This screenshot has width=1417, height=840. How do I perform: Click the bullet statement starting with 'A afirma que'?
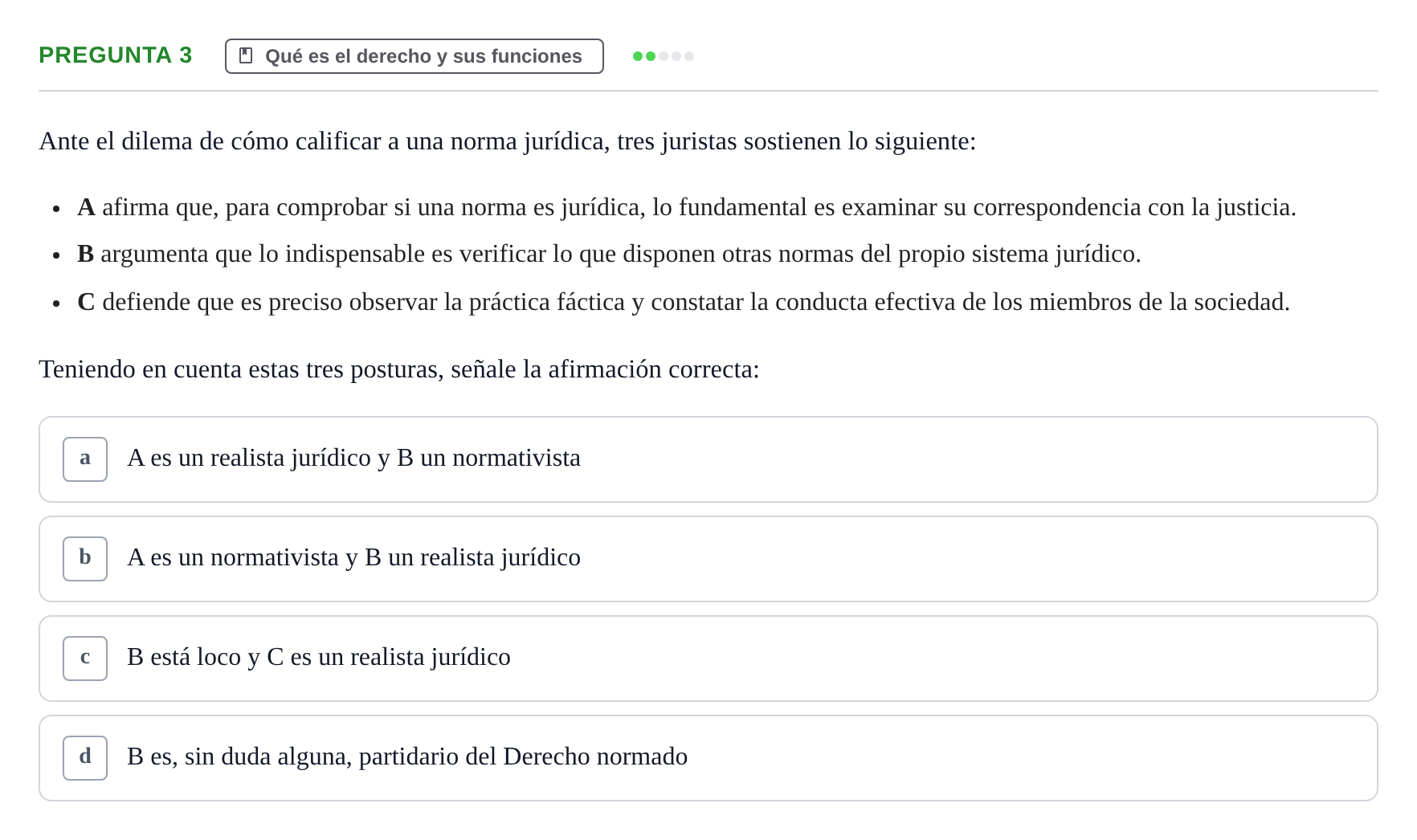(687, 207)
